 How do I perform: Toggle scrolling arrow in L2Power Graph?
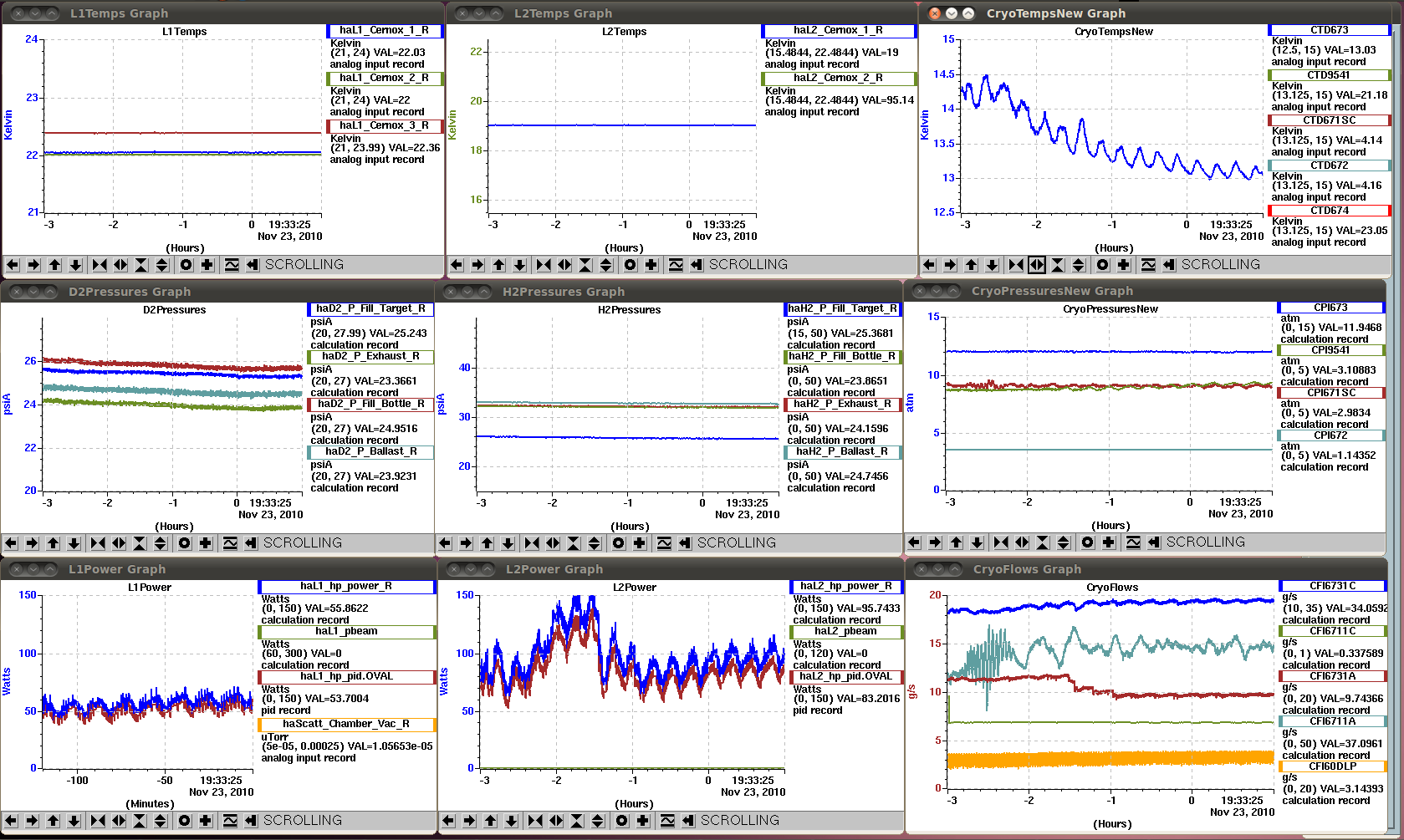688,821
